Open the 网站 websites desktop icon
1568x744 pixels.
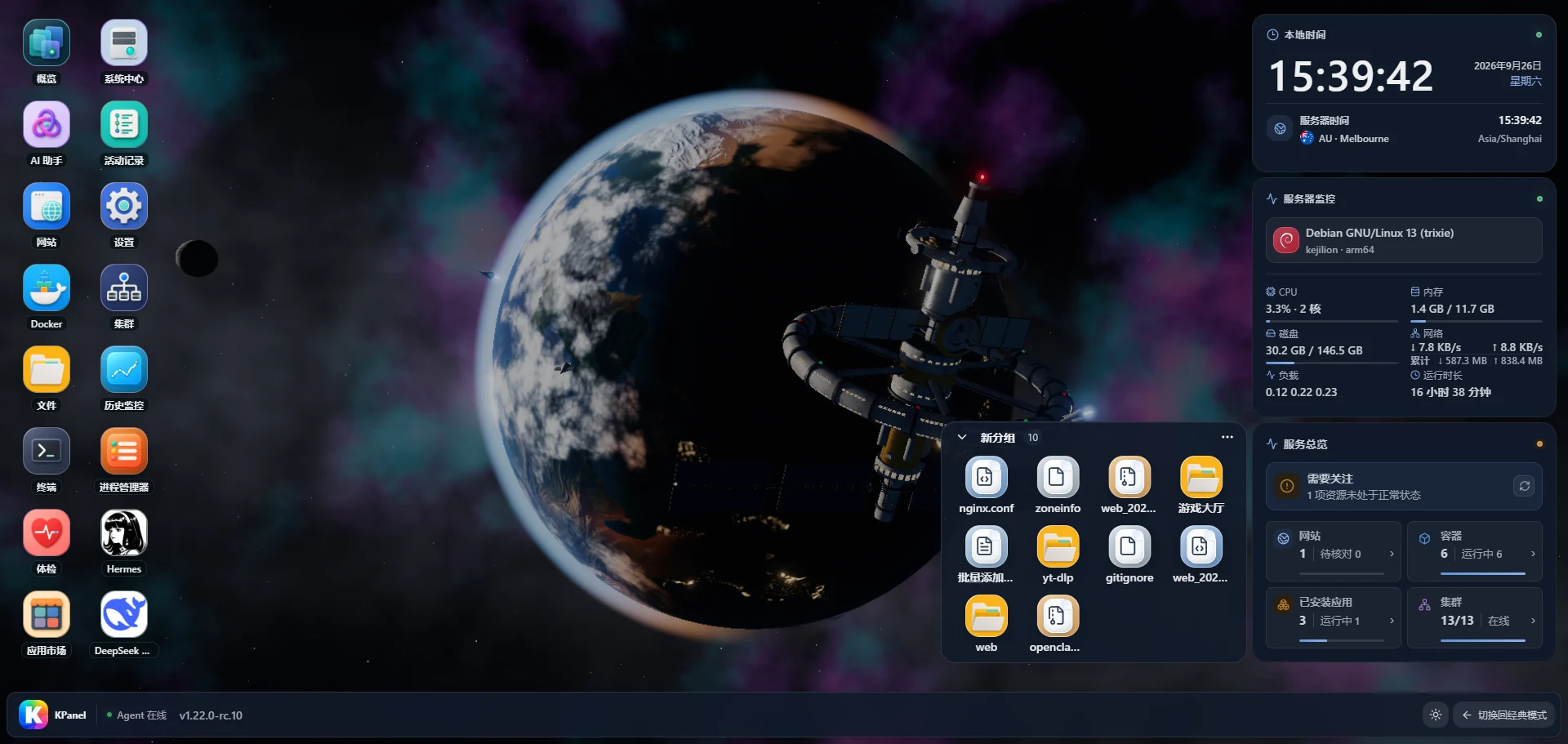pos(47,207)
